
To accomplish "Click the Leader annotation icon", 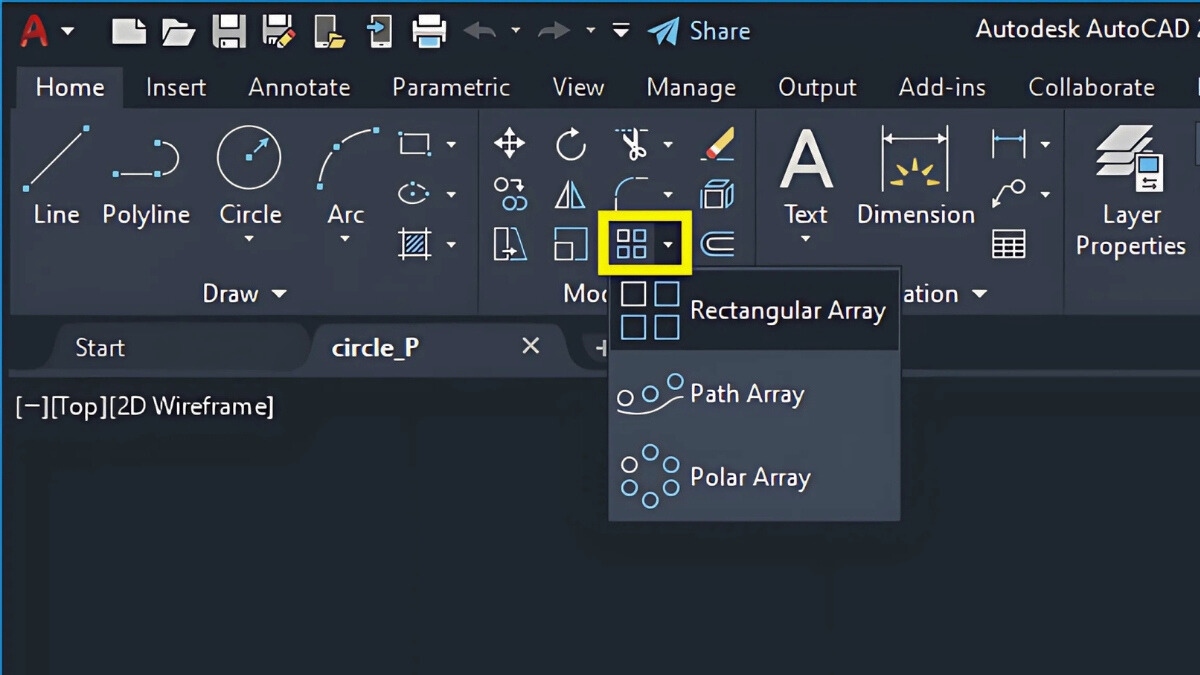I will (1010, 194).
